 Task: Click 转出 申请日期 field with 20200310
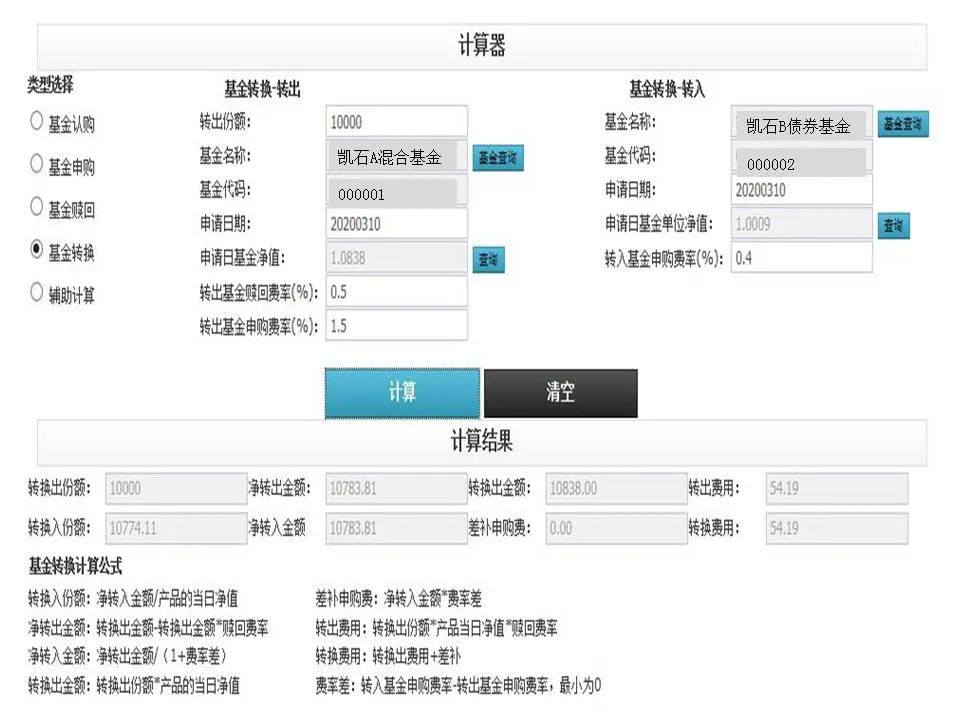point(397,224)
